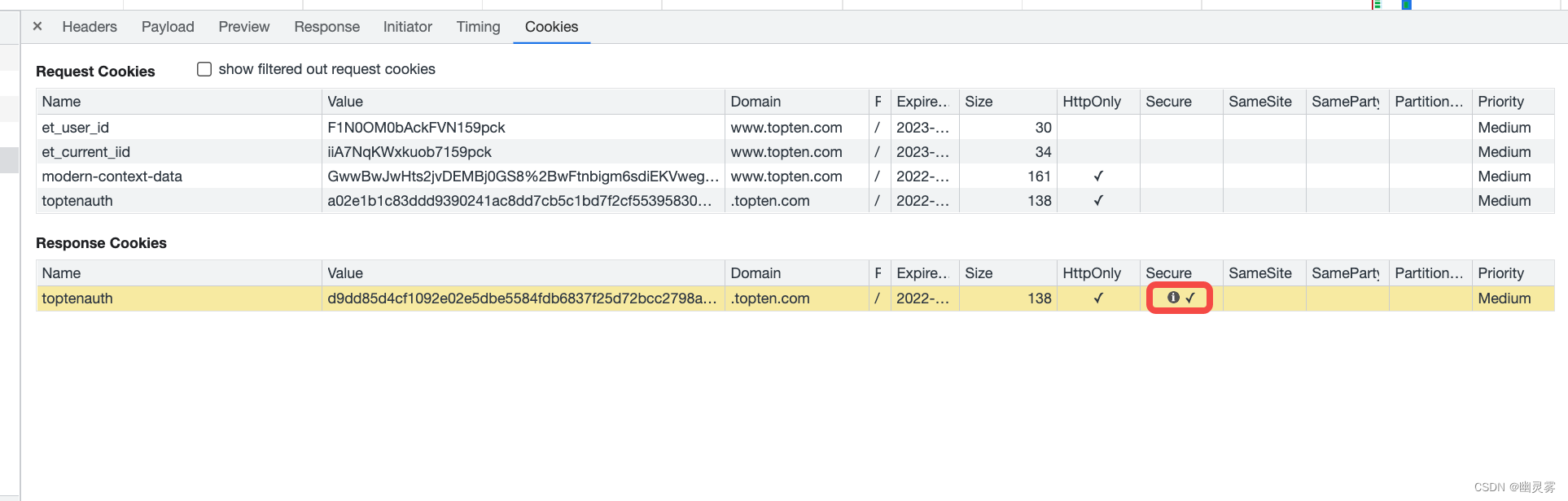Screen dimensions: 1568x501
Task: Switch to the Response tab
Action: click(x=326, y=27)
